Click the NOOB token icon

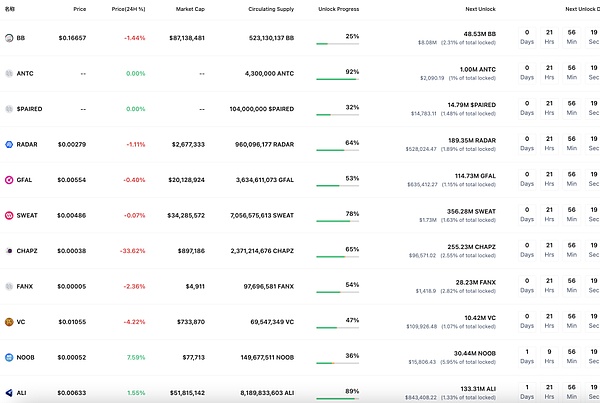[x=8, y=357]
